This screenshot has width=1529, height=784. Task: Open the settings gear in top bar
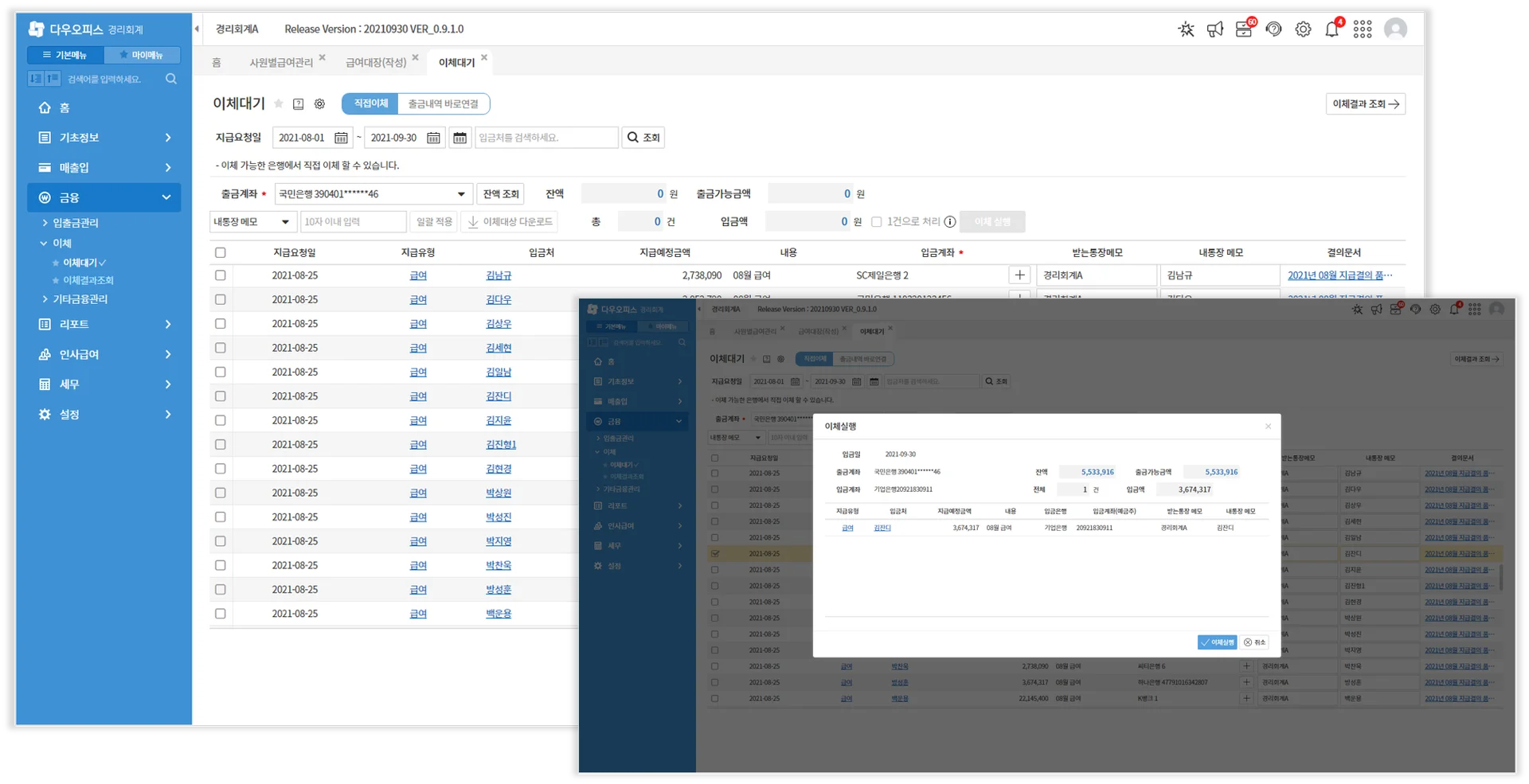click(1303, 29)
